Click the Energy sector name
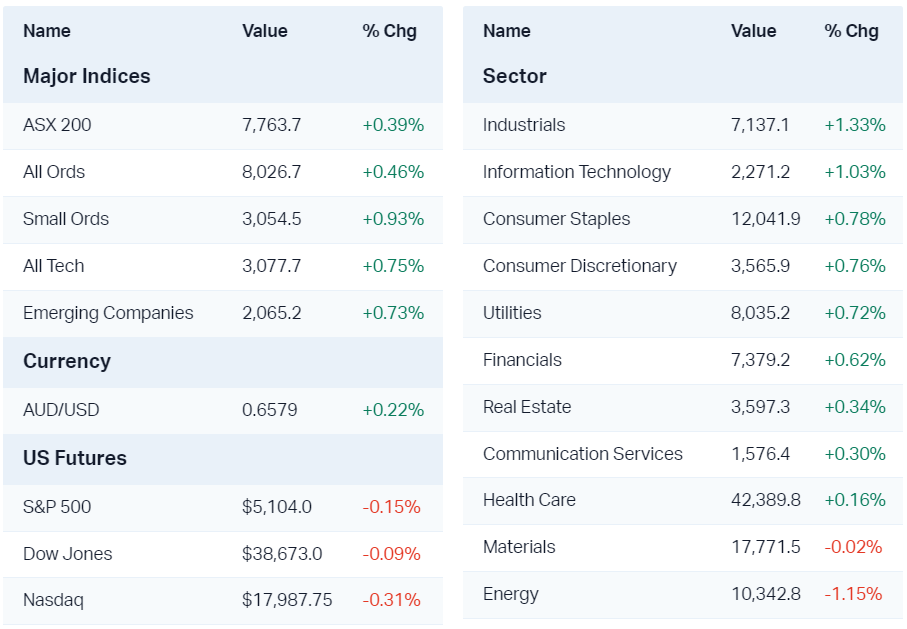The width and height of the screenshot is (907, 629). pyautogui.click(x=511, y=594)
